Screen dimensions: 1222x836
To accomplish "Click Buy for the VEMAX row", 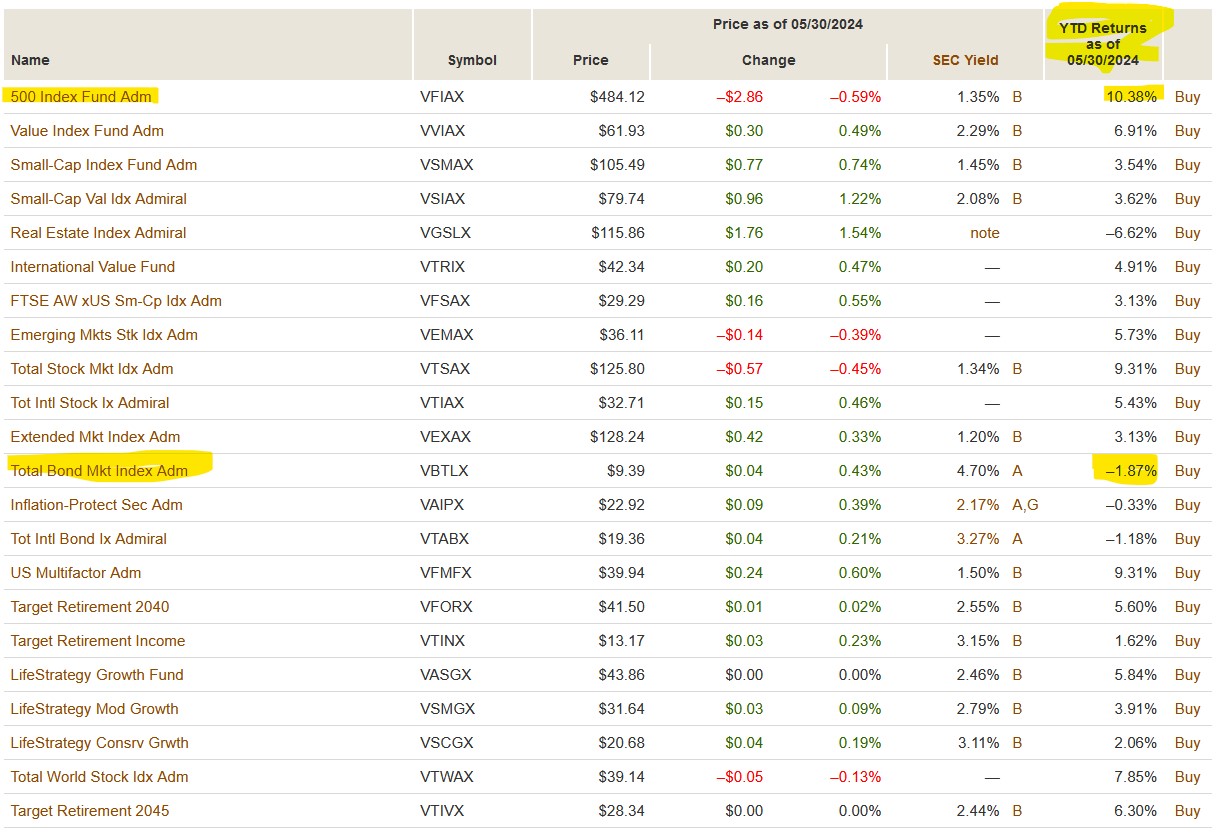I will click(x=1187, y=335).
